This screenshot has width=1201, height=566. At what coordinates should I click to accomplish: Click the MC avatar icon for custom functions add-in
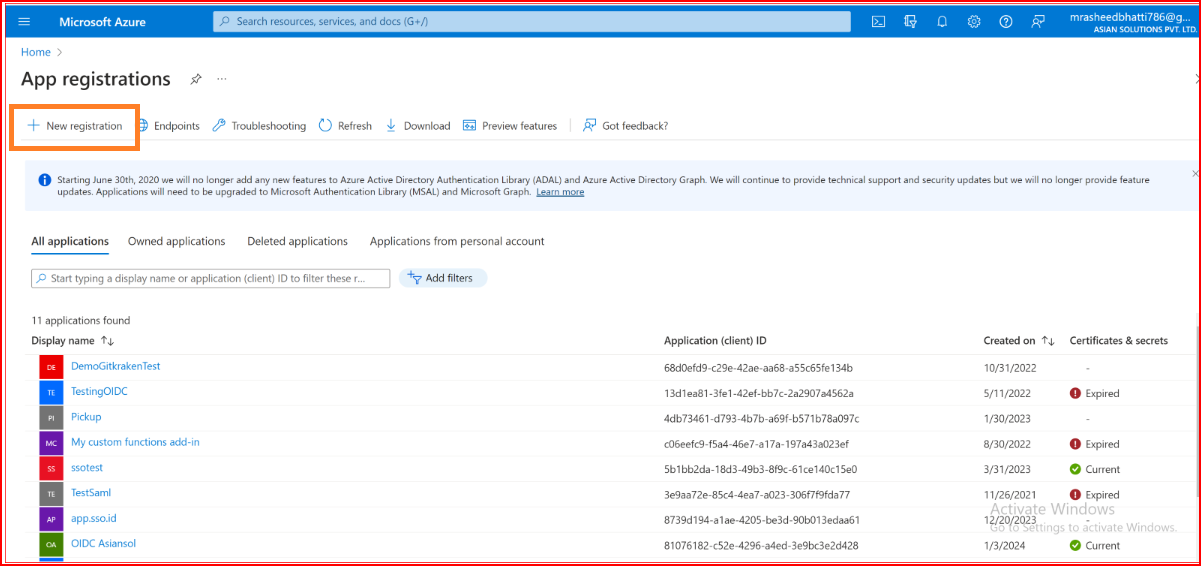(x=51, y=443)
